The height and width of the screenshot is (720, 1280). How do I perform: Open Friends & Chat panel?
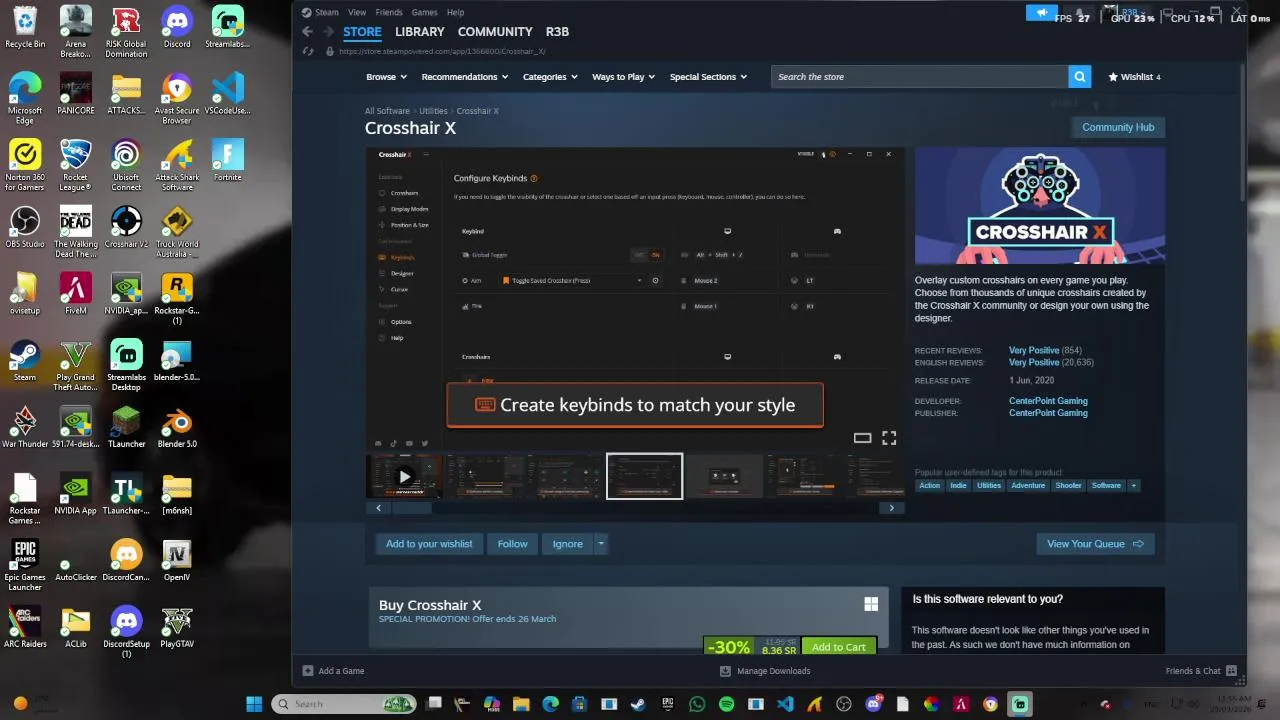[x=1200, y=671]
